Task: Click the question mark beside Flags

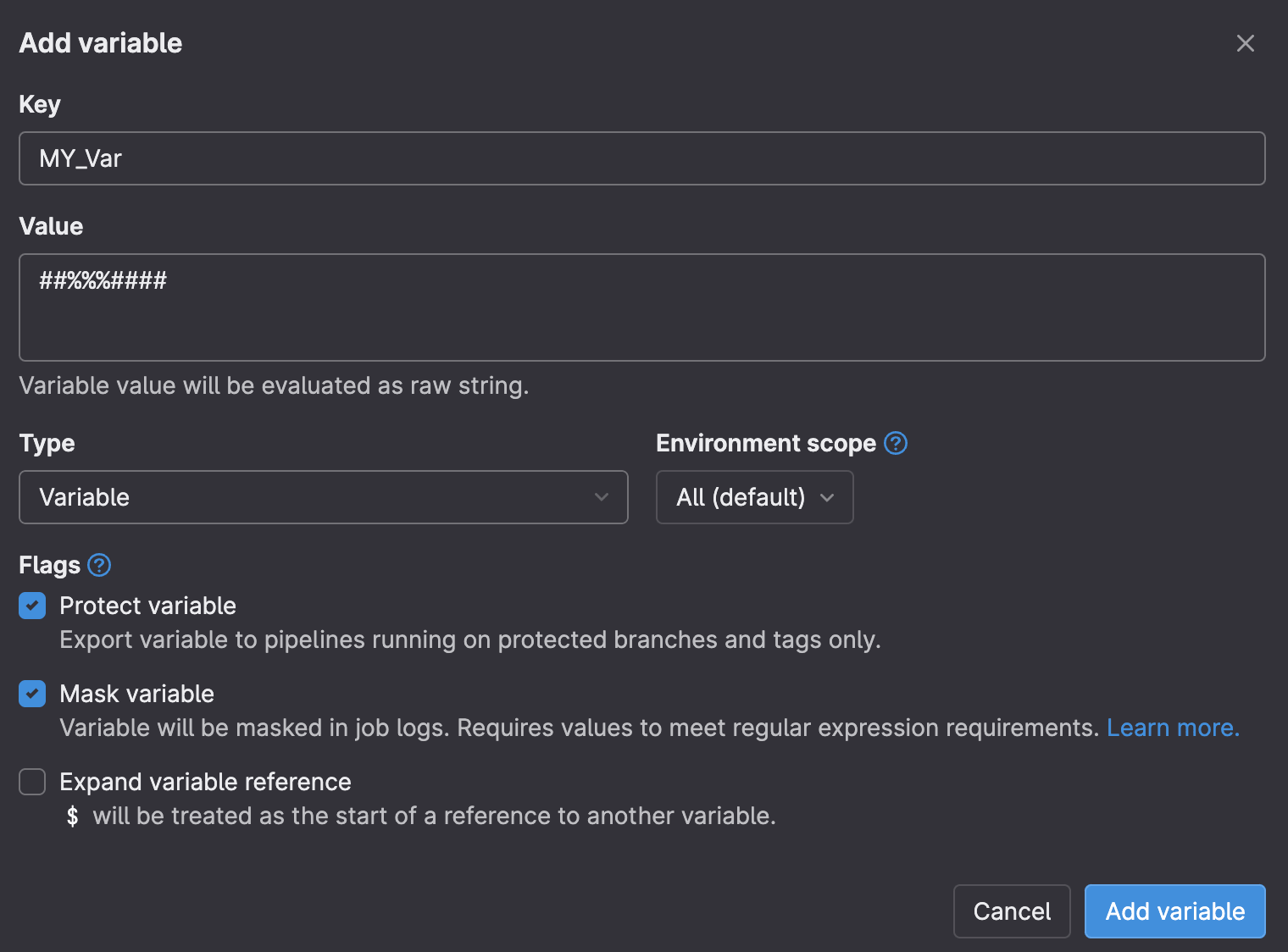Action: point(98,565)
